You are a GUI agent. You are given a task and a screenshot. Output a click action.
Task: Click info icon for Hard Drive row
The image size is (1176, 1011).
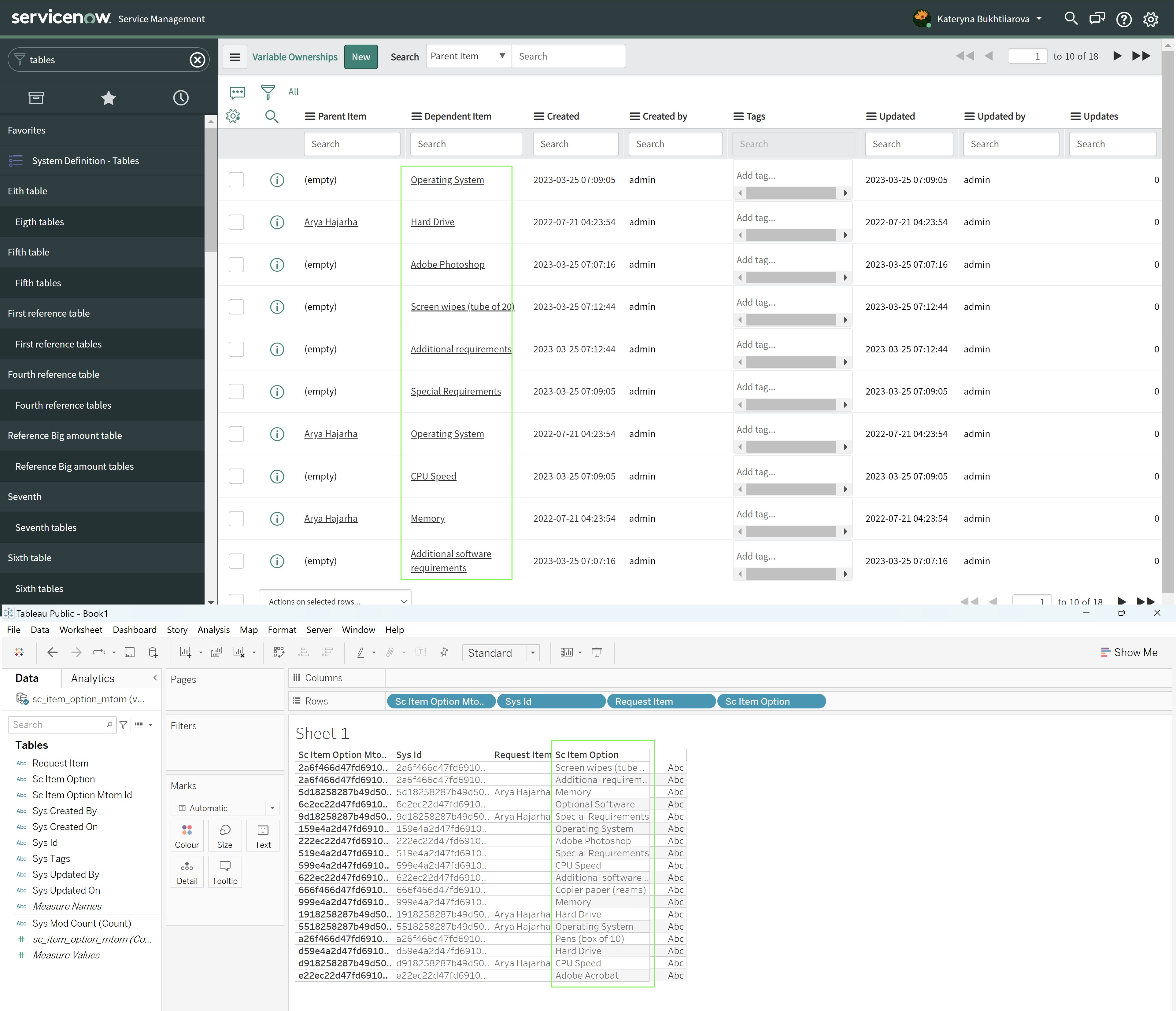pos(277,222)
